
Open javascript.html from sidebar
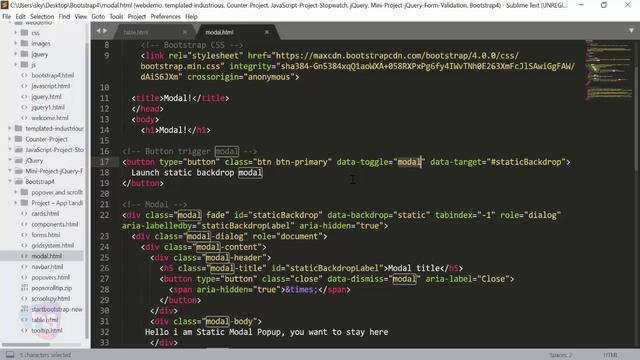[x=51, y=86]
